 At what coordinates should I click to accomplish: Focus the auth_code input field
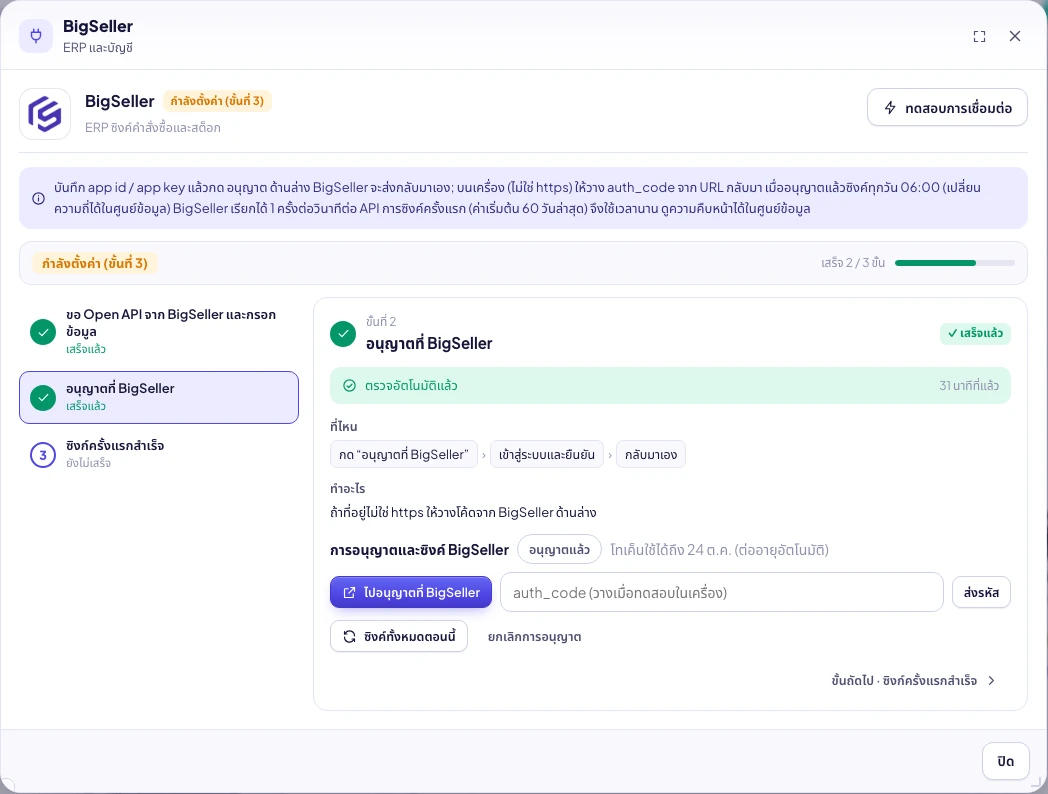pyautogui.click(x=722, y=592)
